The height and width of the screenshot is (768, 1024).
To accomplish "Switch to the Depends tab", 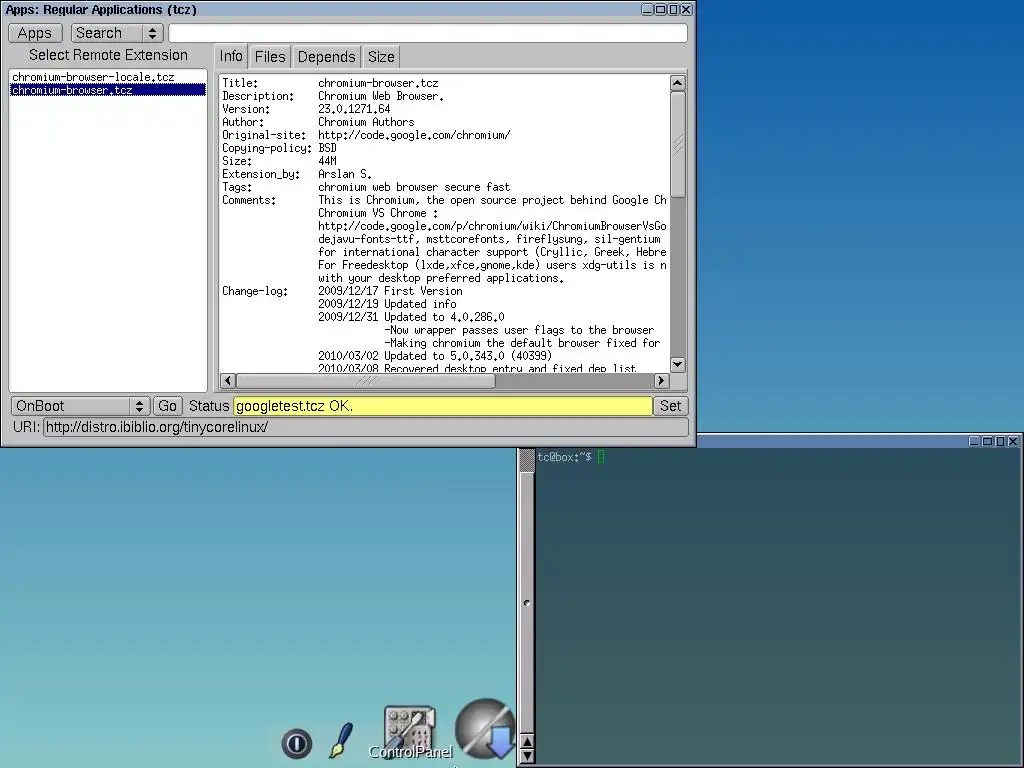I will 327,57.
